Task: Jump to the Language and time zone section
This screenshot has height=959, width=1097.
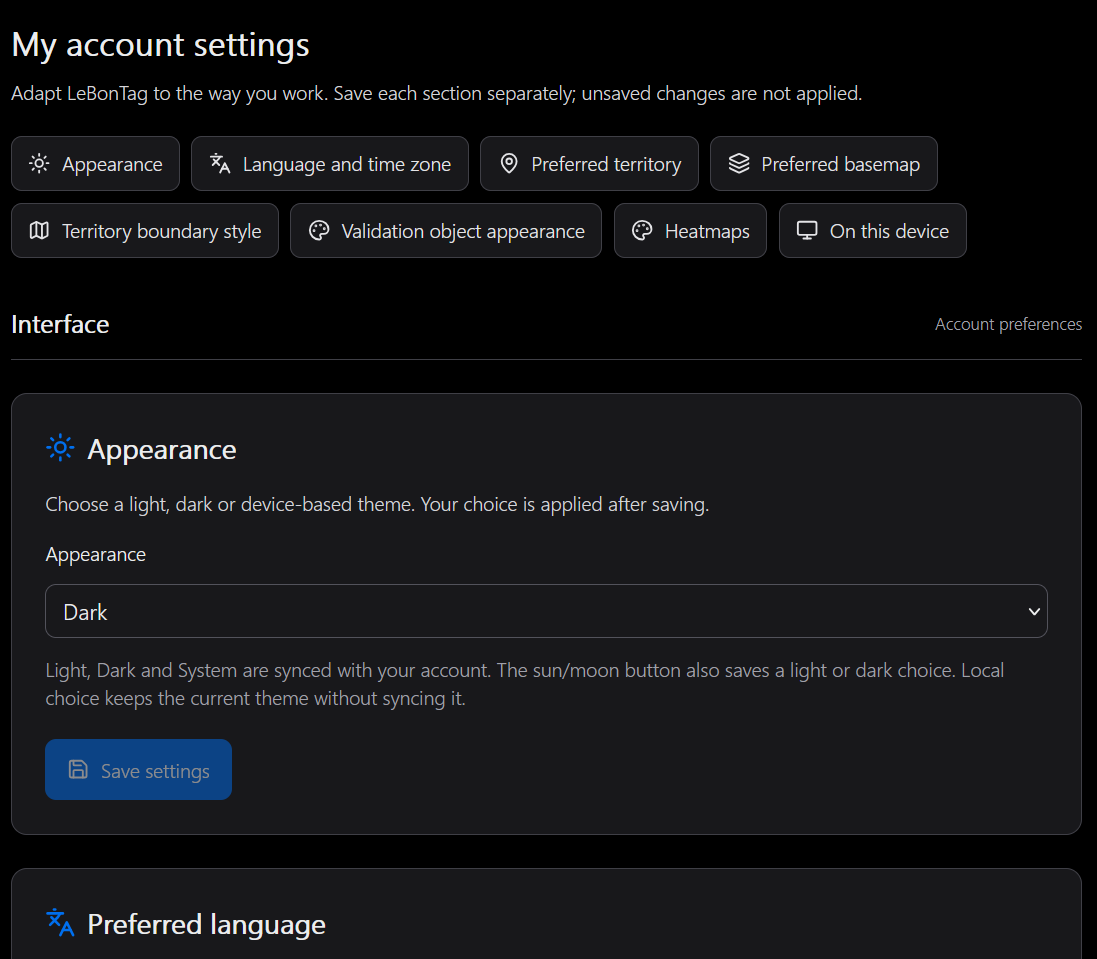Action: [x=330, y=164]
